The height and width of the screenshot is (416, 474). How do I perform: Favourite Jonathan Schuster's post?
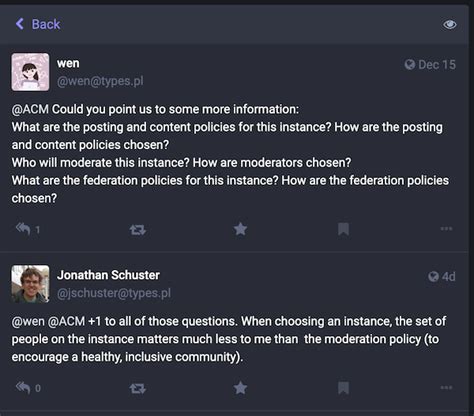(x=240, y=388)
